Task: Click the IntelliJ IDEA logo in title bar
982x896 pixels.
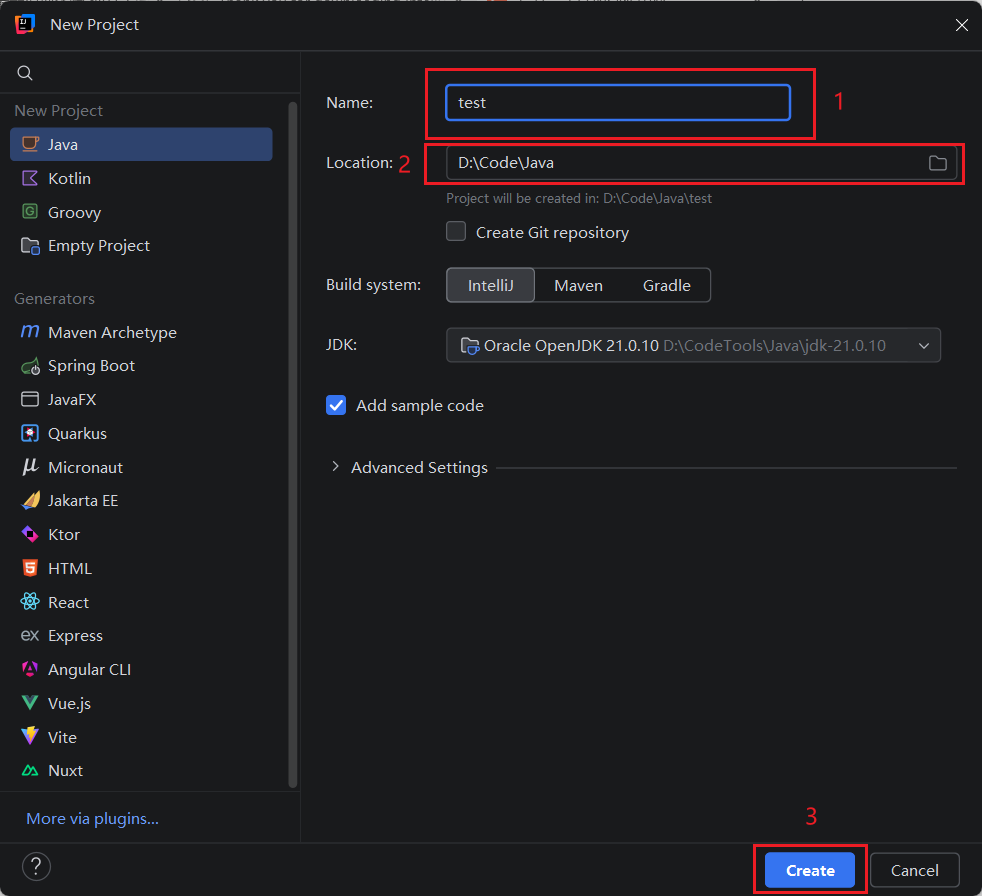Action: click(x=24, y=24)
